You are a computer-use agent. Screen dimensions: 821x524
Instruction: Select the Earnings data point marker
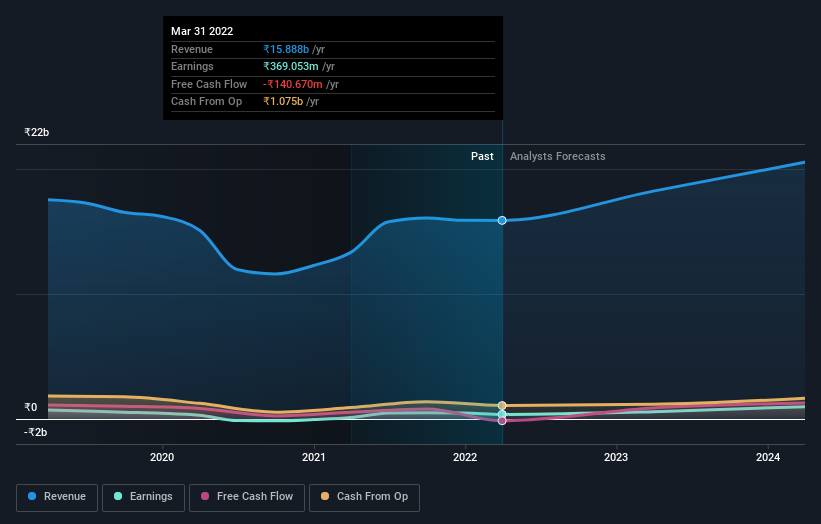(502, 414)
